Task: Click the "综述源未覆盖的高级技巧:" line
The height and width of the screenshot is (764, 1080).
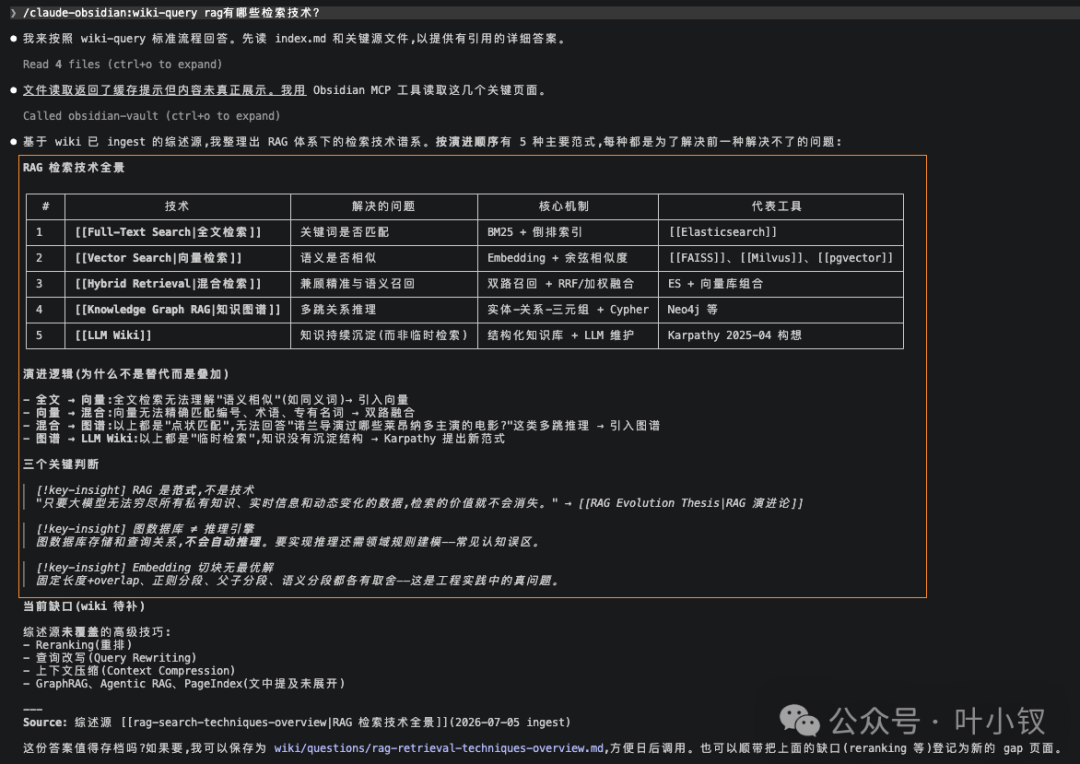Action: tap(96, 632)
